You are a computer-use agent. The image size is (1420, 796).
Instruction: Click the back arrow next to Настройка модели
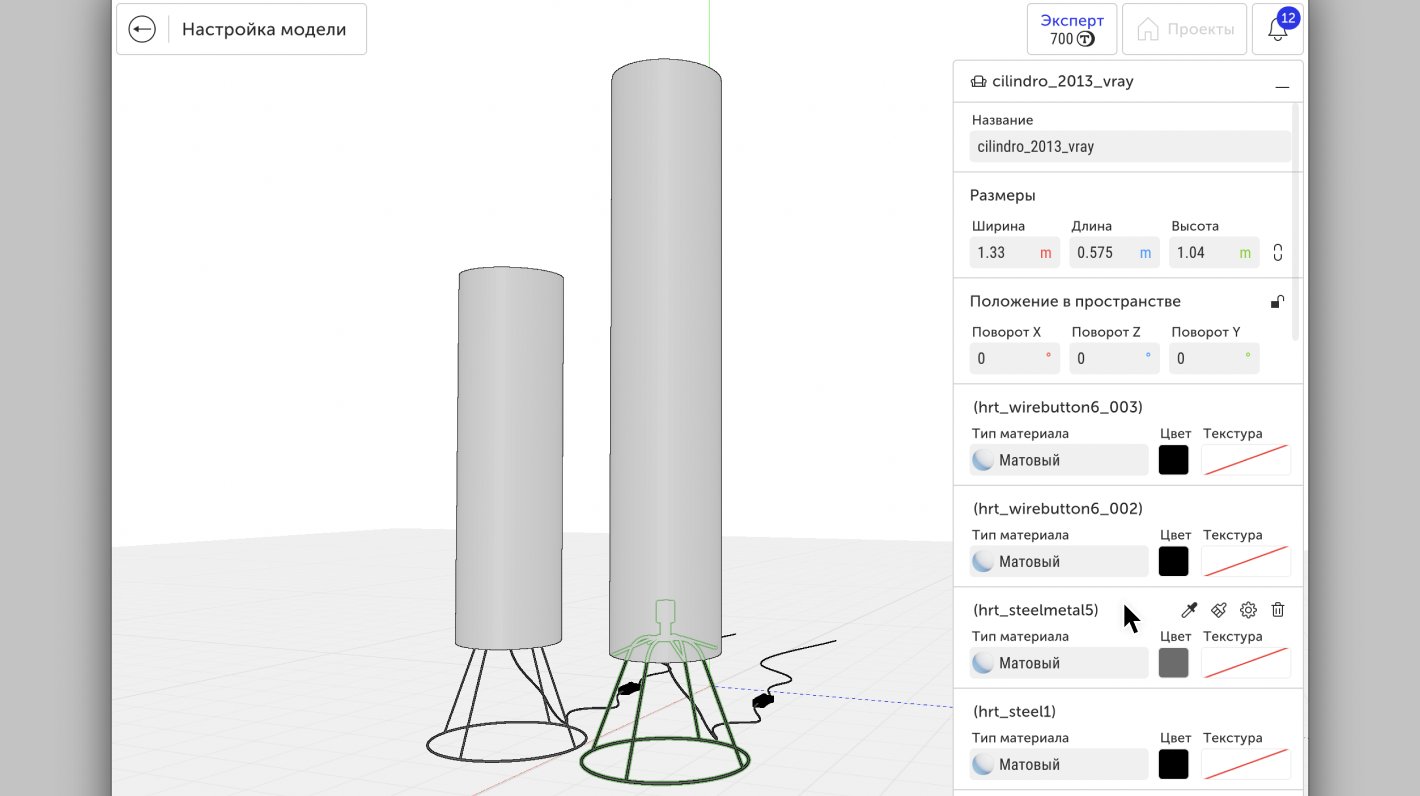(x=142, y=29)
